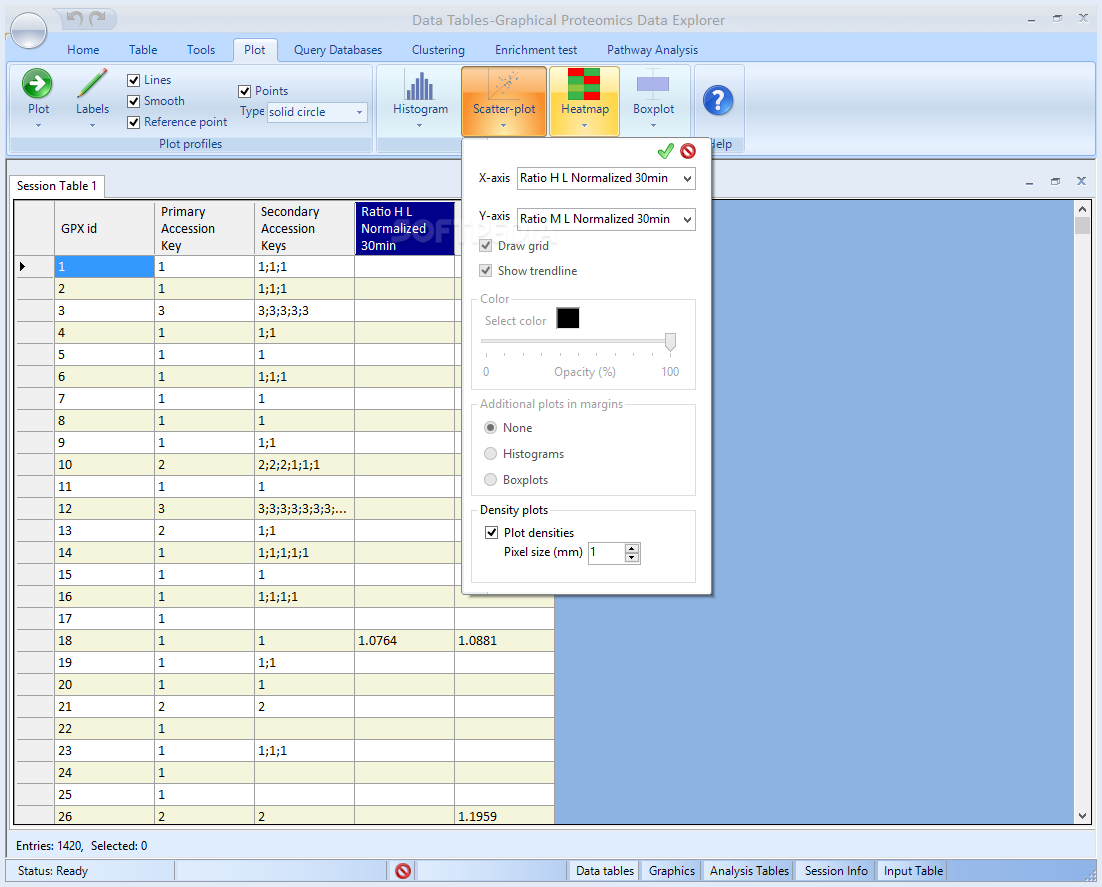1102x887 pixels.
Task: Click the undo arrow in title bar
Action: [74, 18]
